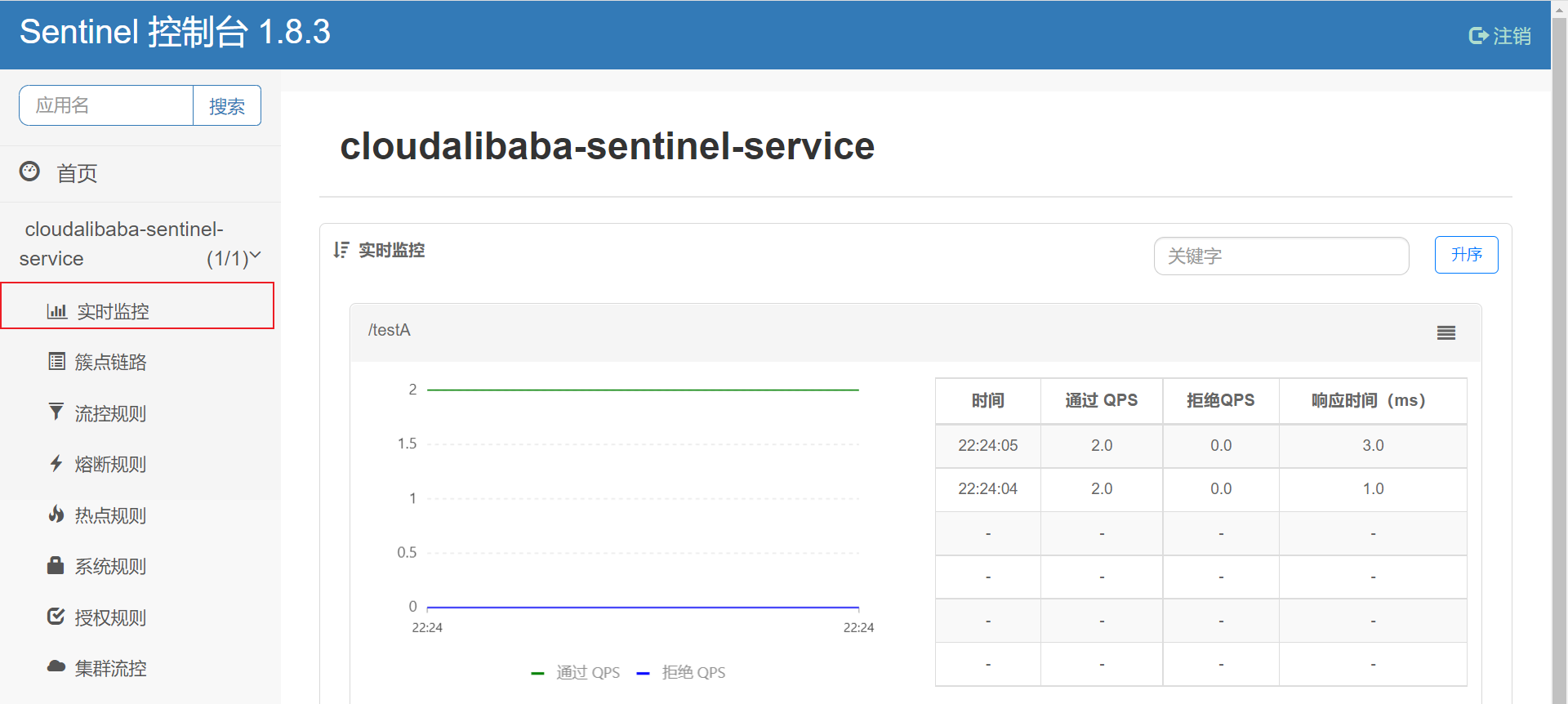This screenshot has width=1568, height=704.
Task: Click the 22:24:04 time cell
Action: pos(988,488)
